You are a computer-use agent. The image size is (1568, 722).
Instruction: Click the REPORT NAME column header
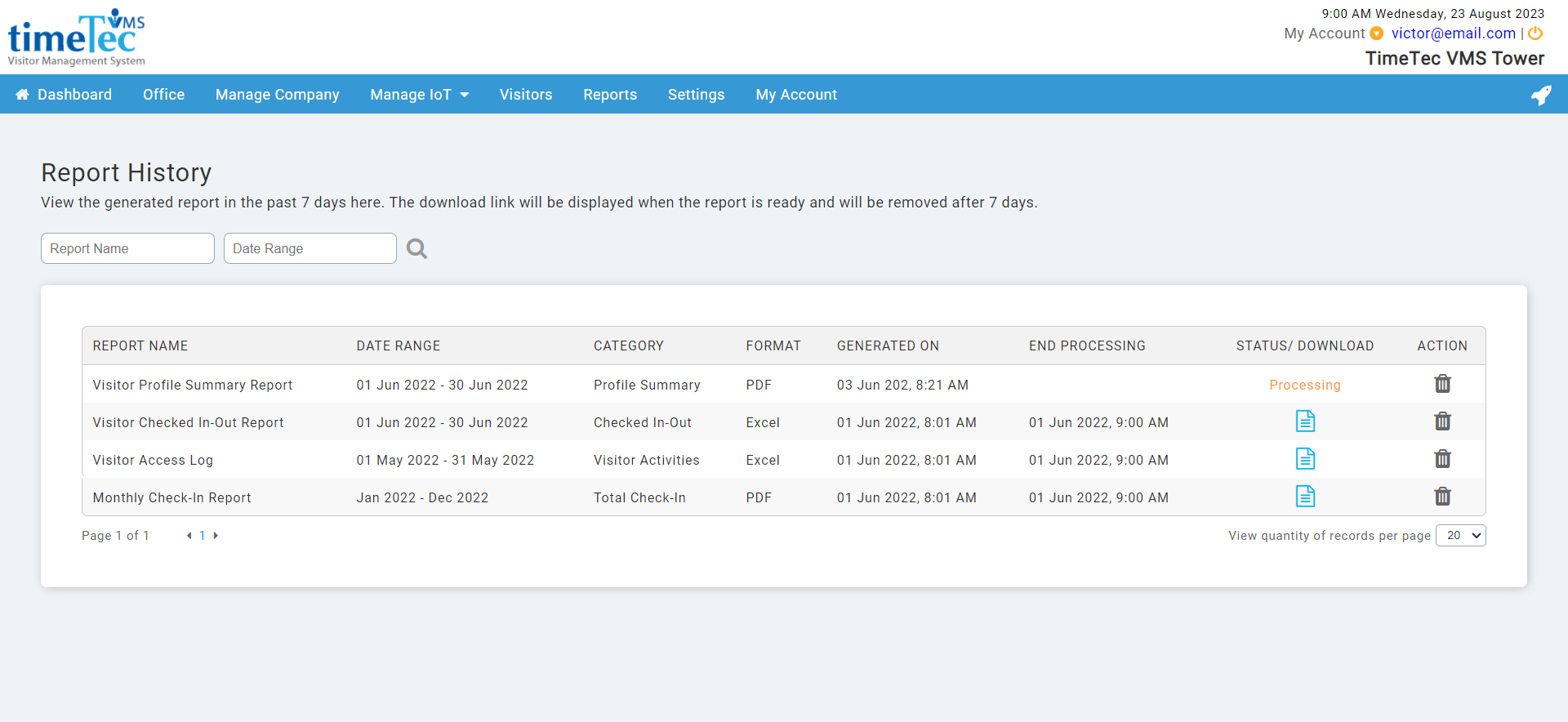(x=140, y=346)
